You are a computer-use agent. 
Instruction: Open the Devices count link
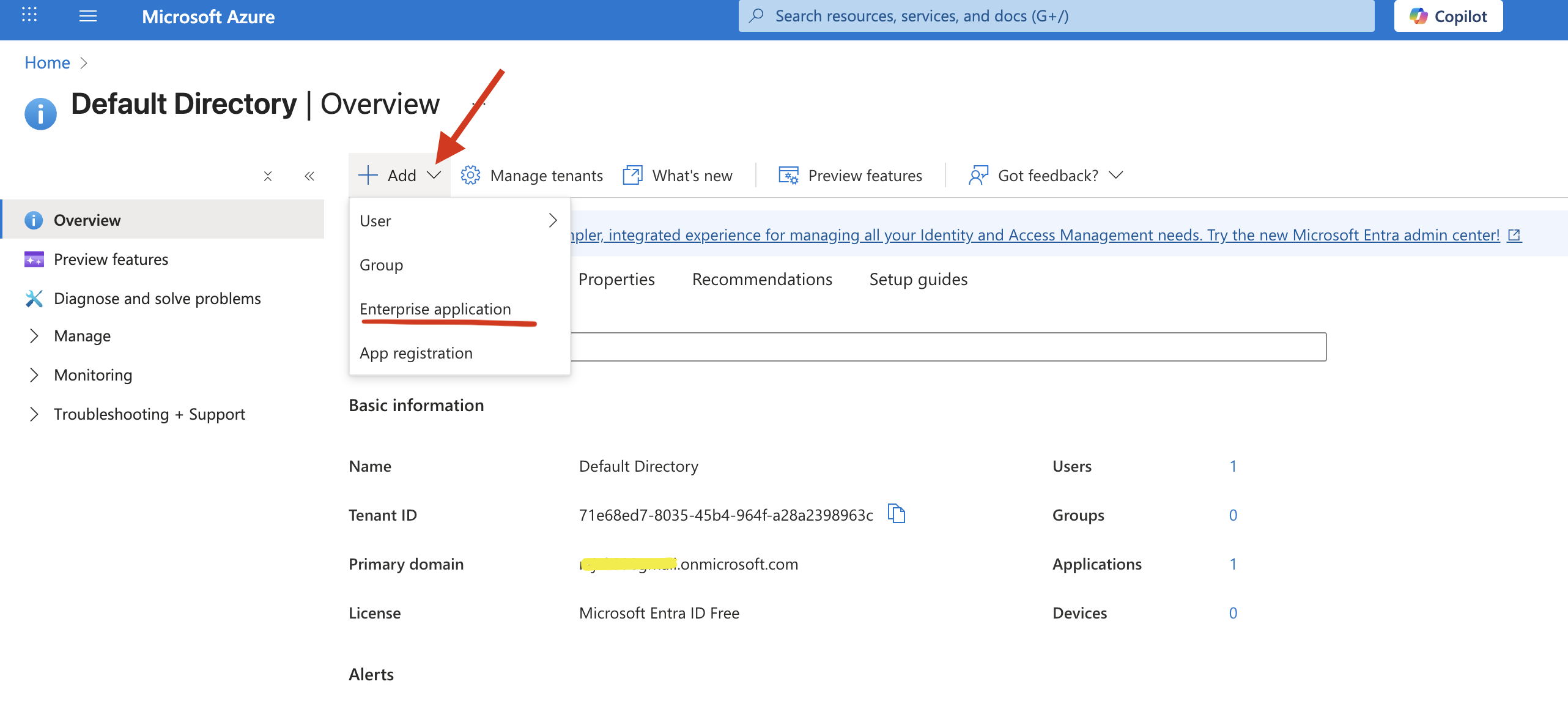coord(1233,613)
